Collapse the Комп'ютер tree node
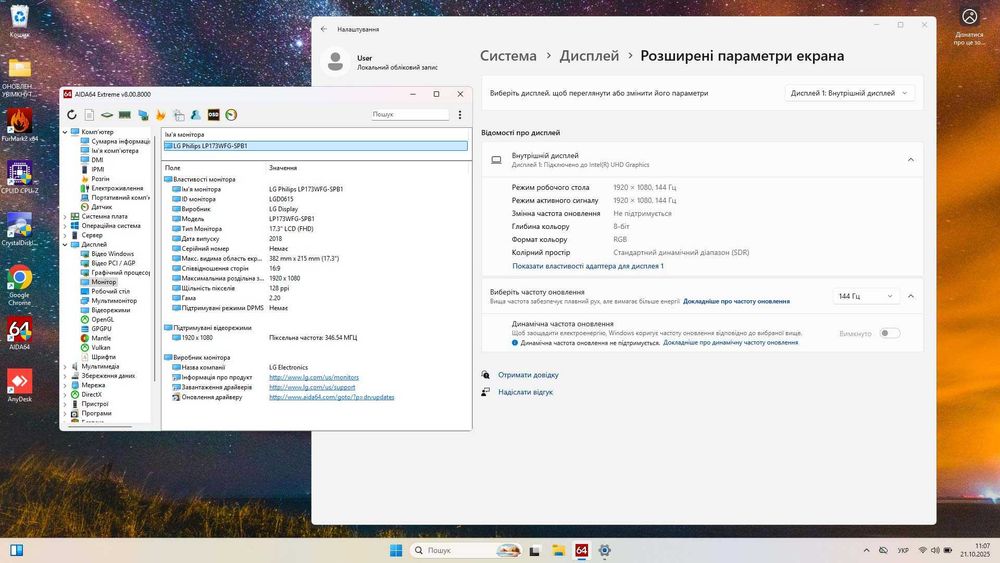 tap(65, 132)
